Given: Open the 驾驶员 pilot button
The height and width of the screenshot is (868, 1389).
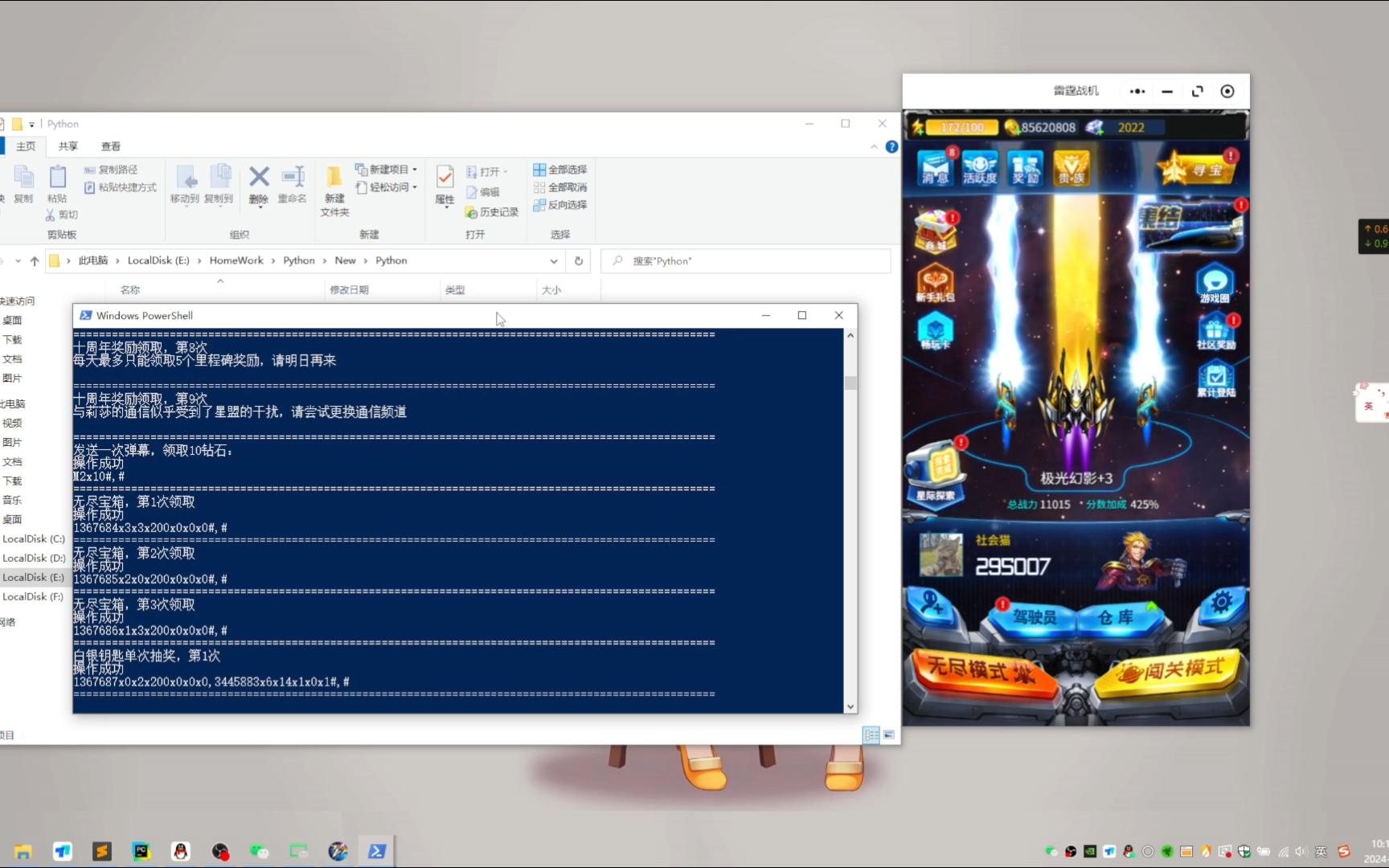Looking at the screenshot, I should point(1034,617).
